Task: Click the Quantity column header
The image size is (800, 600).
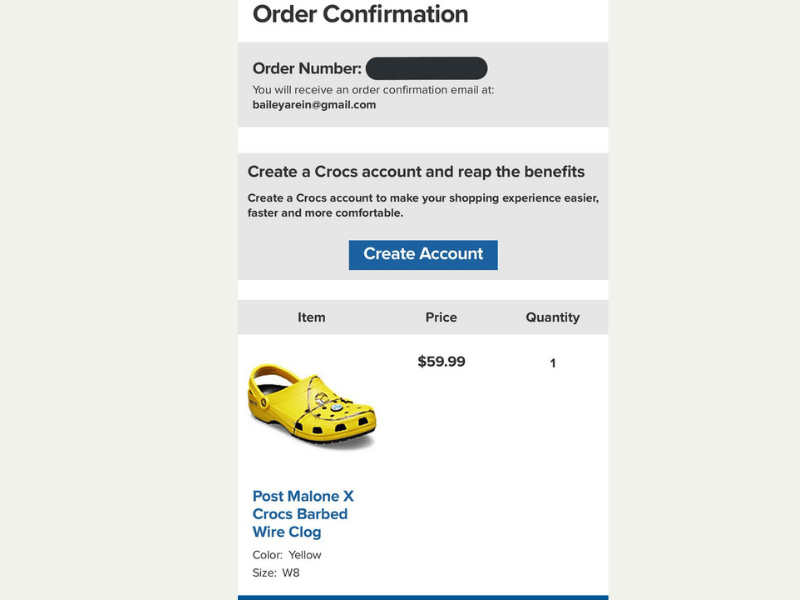Action: (x=552, y=317)
